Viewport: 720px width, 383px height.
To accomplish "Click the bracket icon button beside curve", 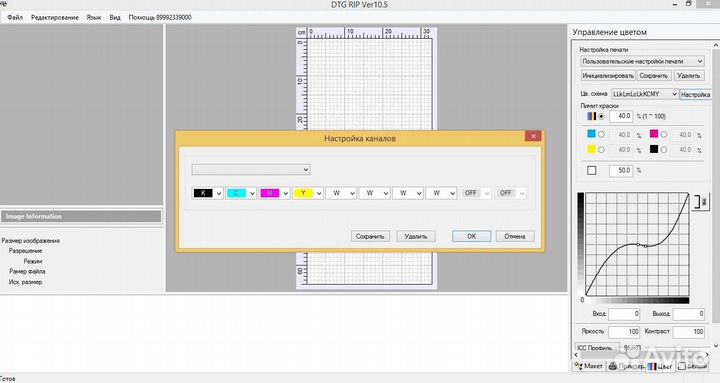I will [x=701, y=202].
